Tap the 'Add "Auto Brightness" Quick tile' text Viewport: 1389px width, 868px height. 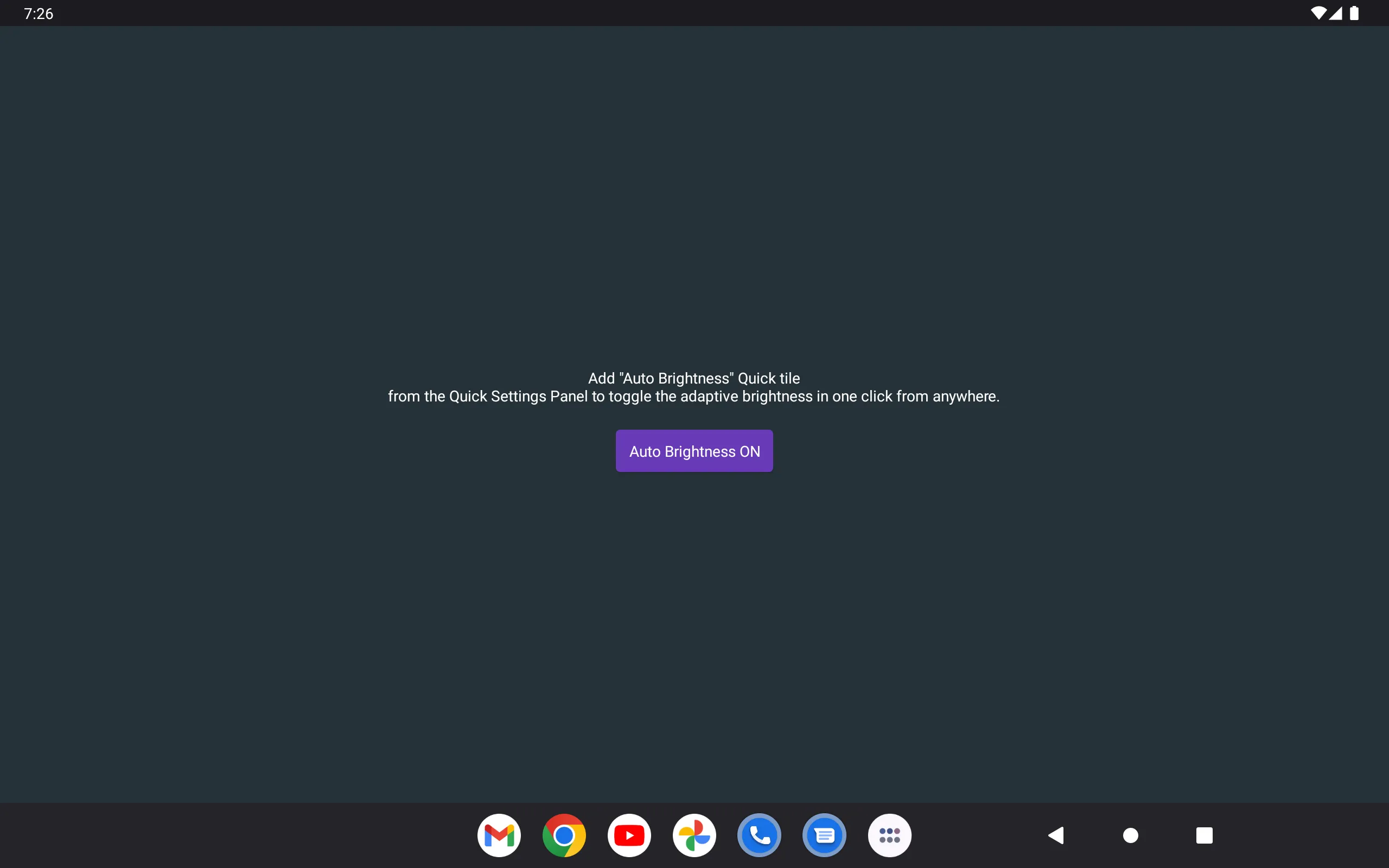(694, 378)
